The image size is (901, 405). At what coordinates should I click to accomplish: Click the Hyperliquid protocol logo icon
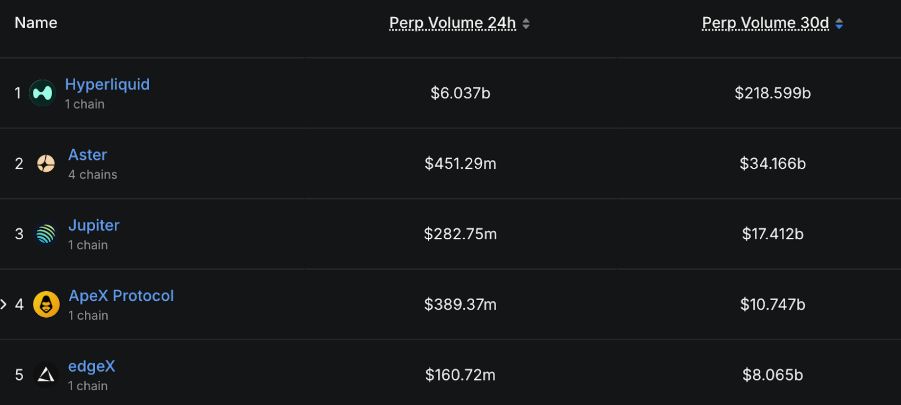click(42, 93)
